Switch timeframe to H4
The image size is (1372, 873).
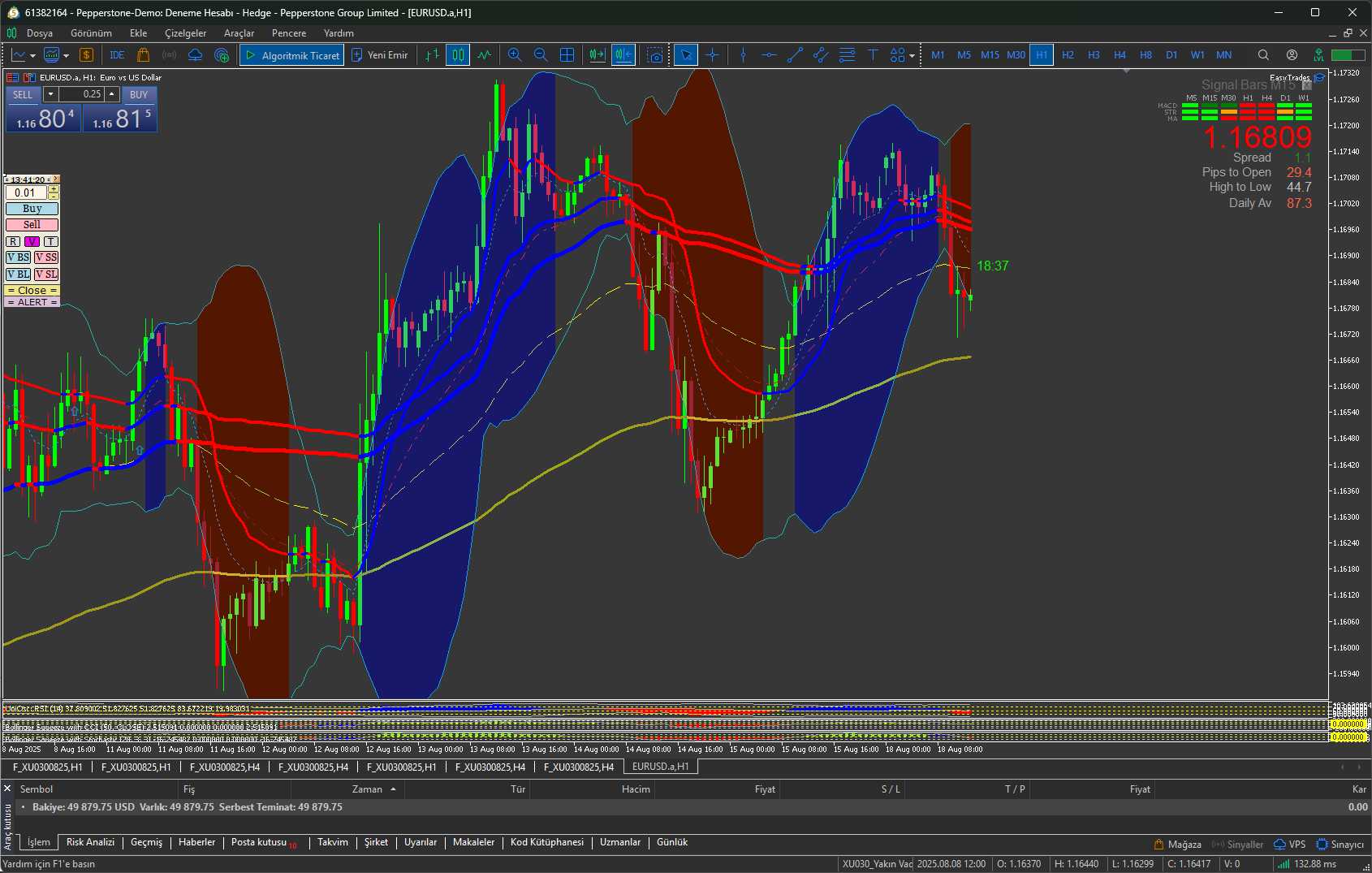[x=1120, y=55]
